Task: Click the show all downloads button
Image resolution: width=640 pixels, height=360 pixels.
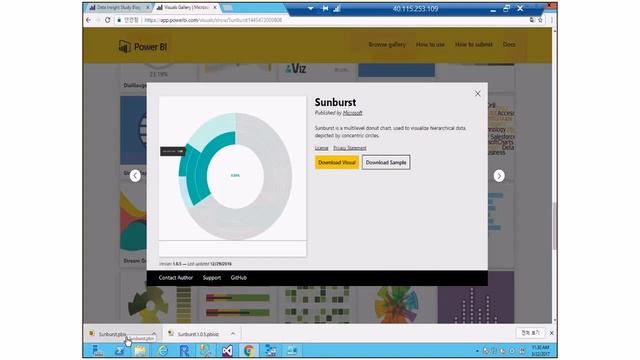Action: point(530,333)
